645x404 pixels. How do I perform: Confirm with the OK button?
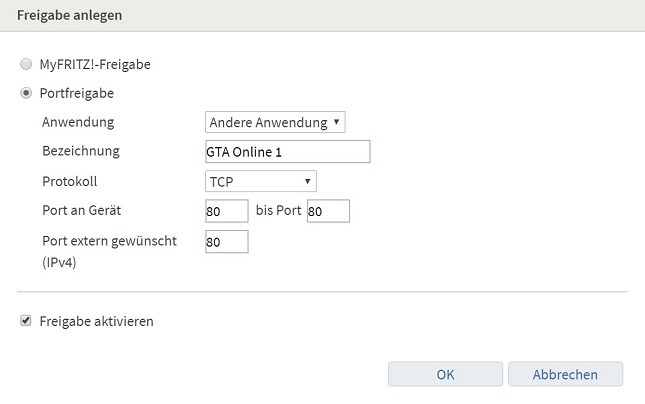coord(446,374)
